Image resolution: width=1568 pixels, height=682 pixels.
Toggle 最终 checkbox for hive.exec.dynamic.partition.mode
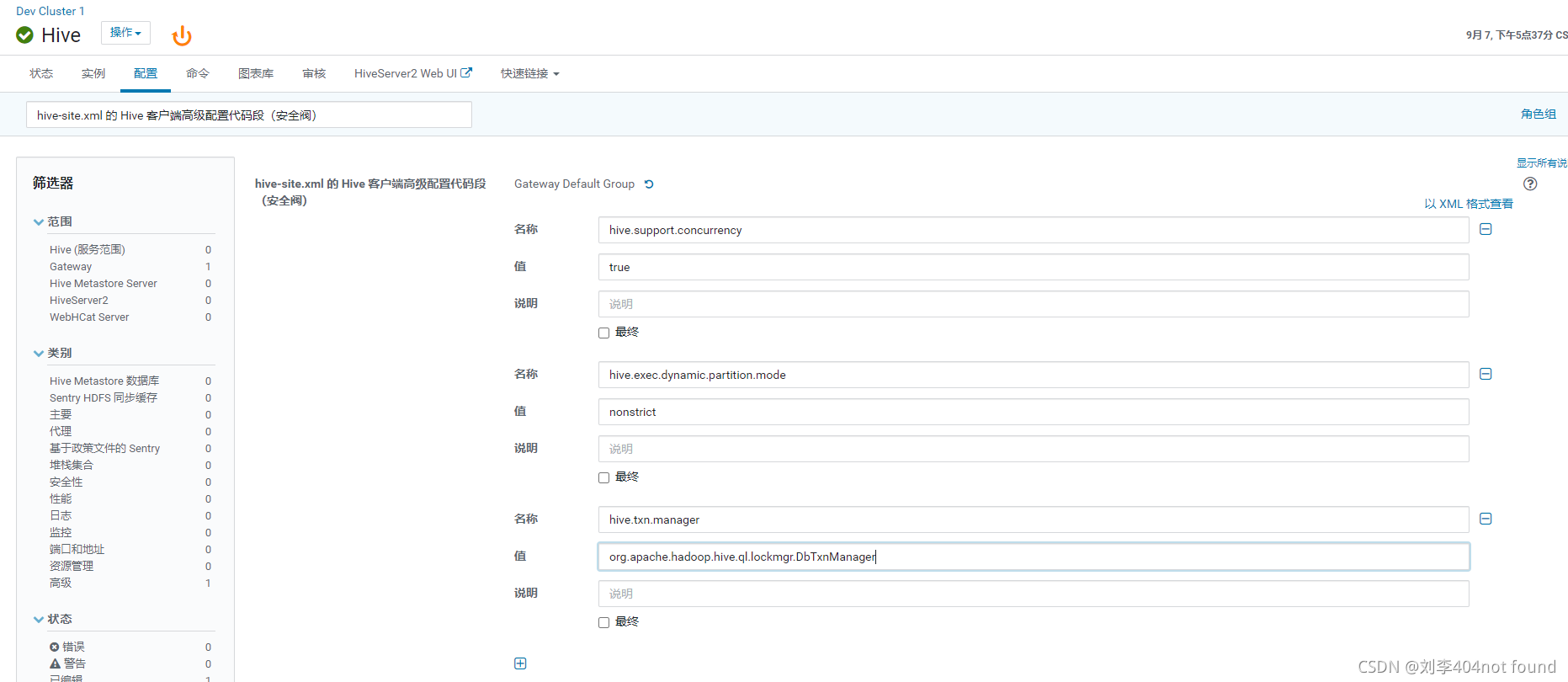point(603,477)
